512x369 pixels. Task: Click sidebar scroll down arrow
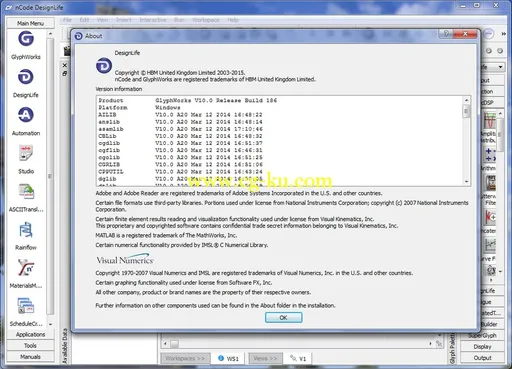click(50, 324)
